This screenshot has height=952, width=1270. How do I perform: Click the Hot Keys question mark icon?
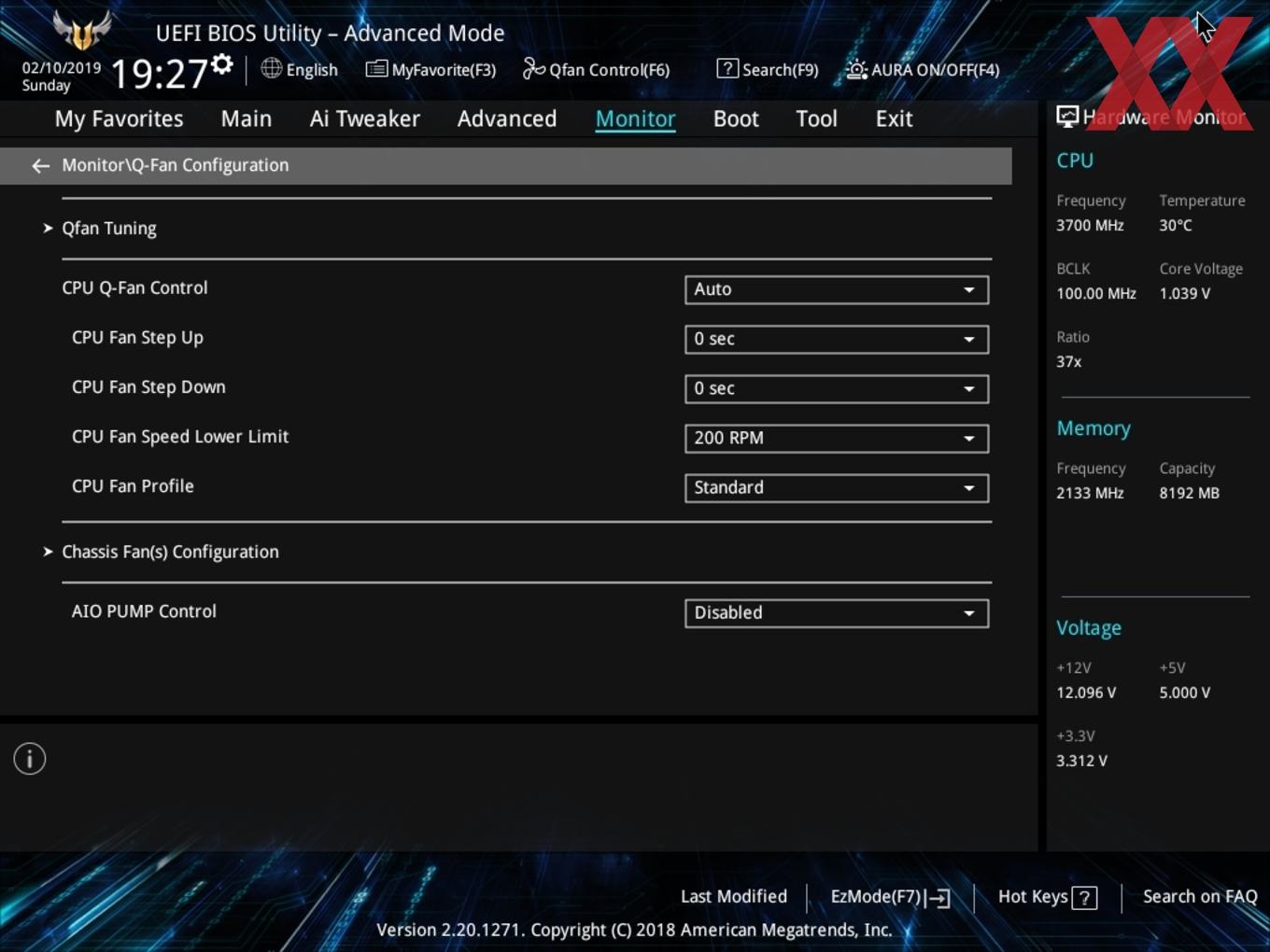[1084, 898]
